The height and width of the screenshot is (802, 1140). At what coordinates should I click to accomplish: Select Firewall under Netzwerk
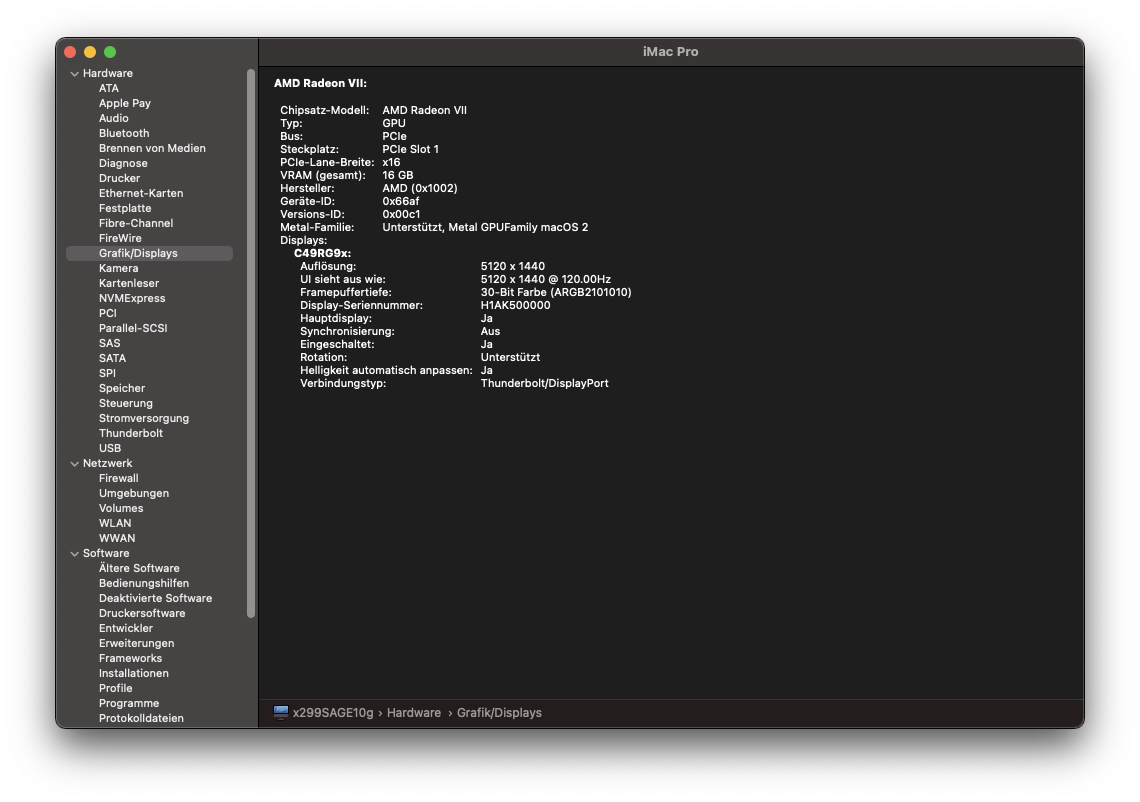tap(119, 478)
